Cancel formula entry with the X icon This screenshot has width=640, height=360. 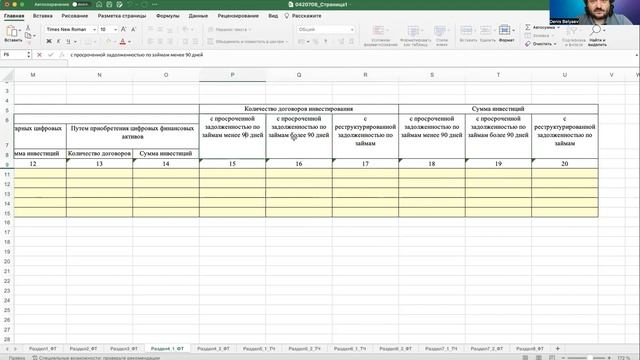[x=39, y=55]
